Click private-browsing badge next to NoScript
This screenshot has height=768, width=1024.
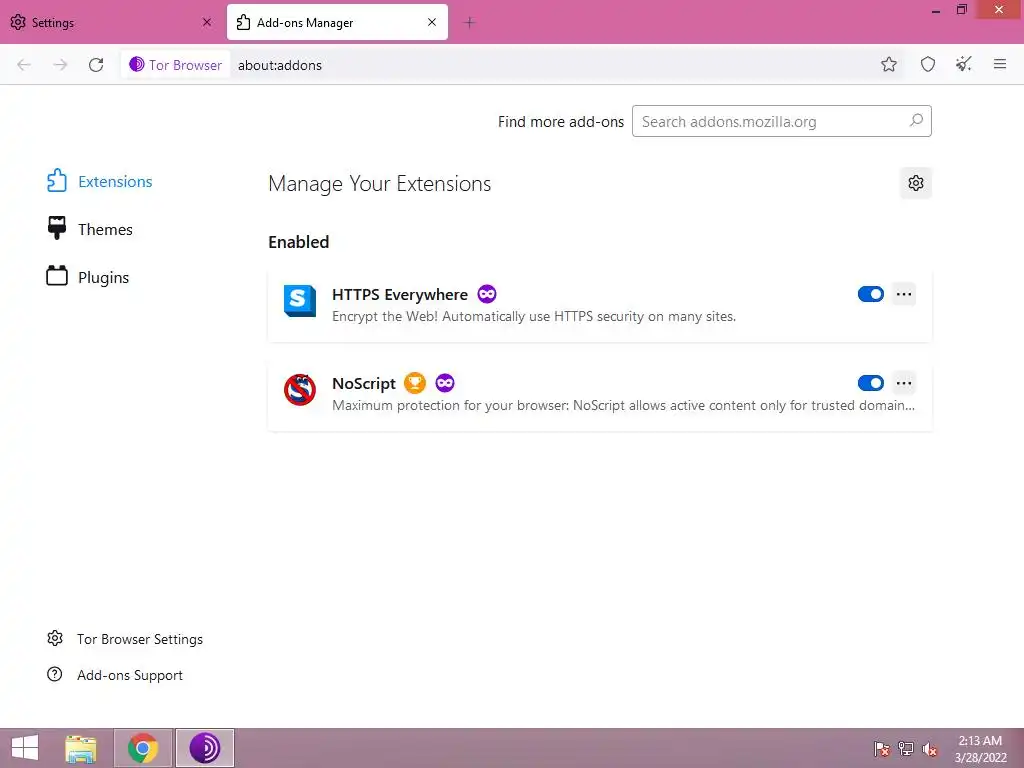click(445, 383)
